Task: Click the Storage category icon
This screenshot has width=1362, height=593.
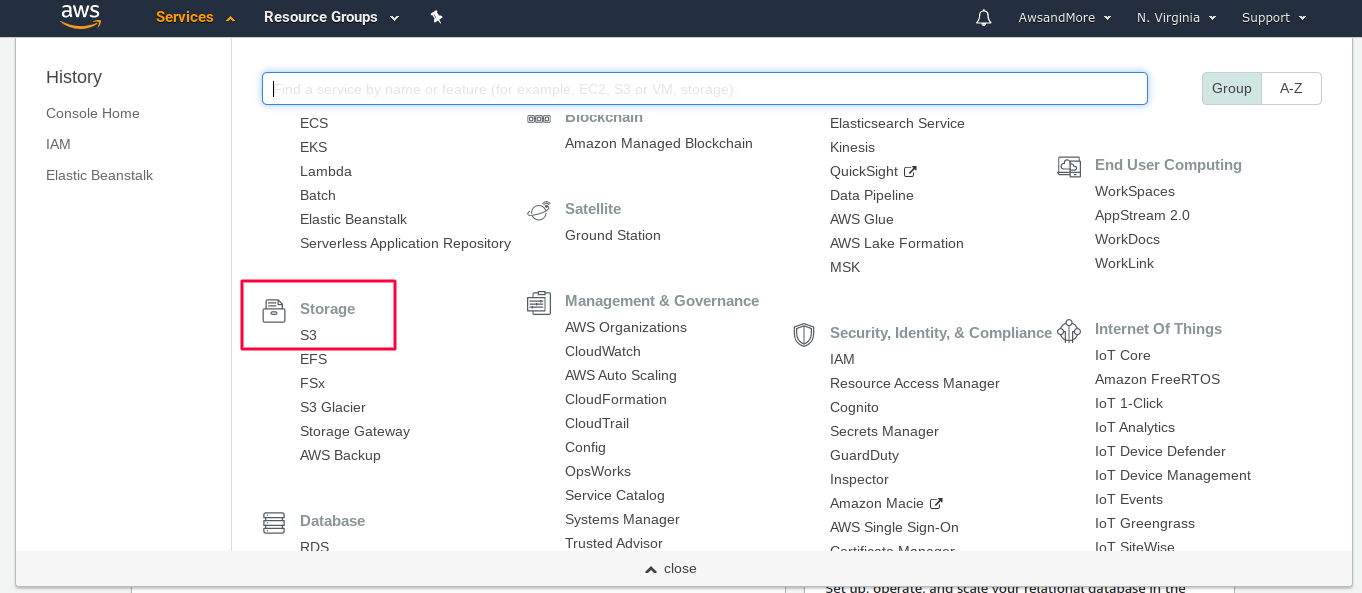Action: tap(274, 311)
